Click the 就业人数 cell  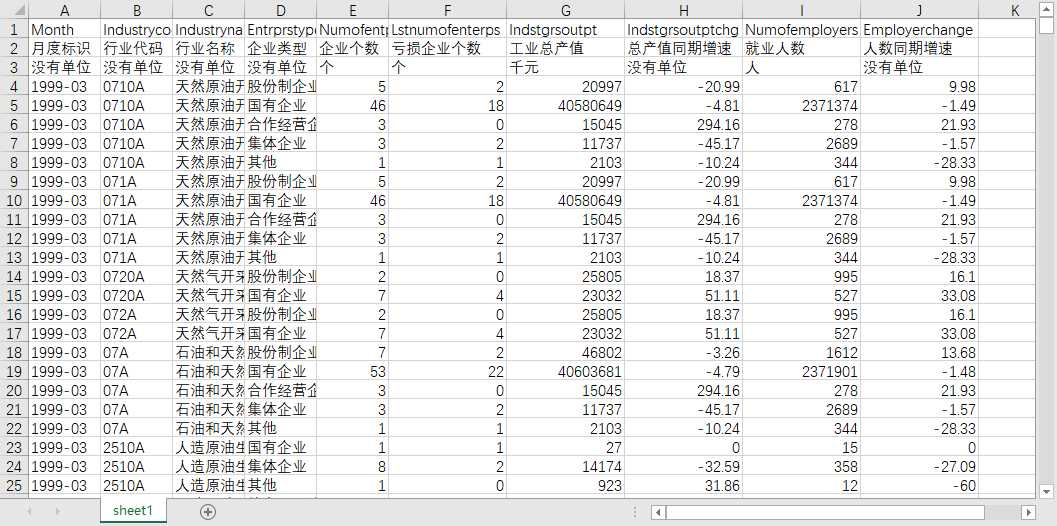802,49
